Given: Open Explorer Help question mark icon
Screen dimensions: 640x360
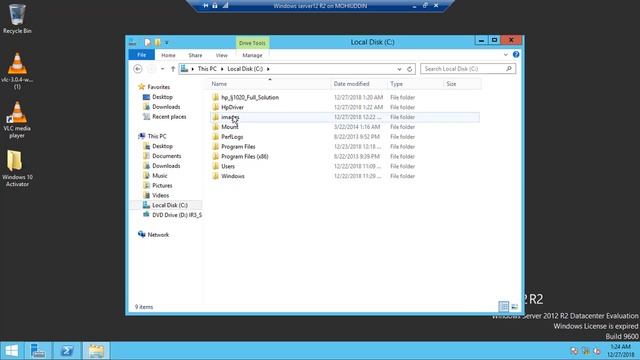Looking at the screenshot, I should pyautogui.click(x=516, y=54).
